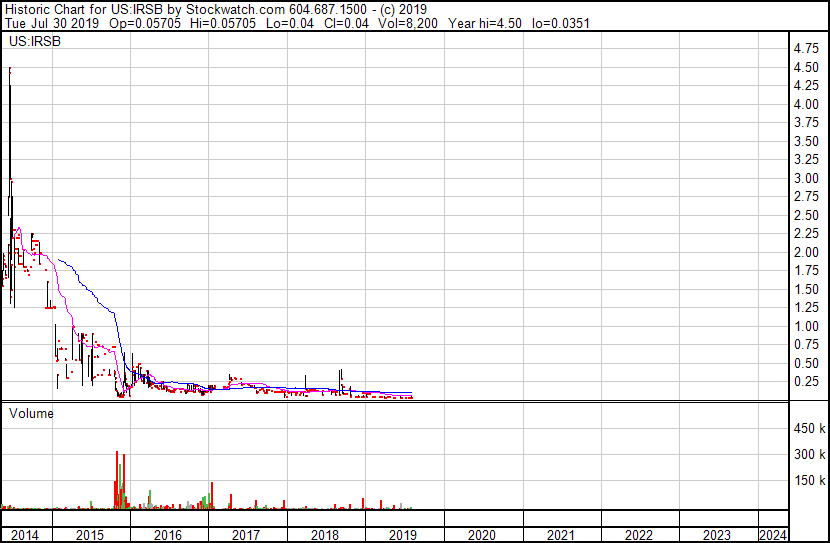Click the 2016 year label

click(168, 535)
